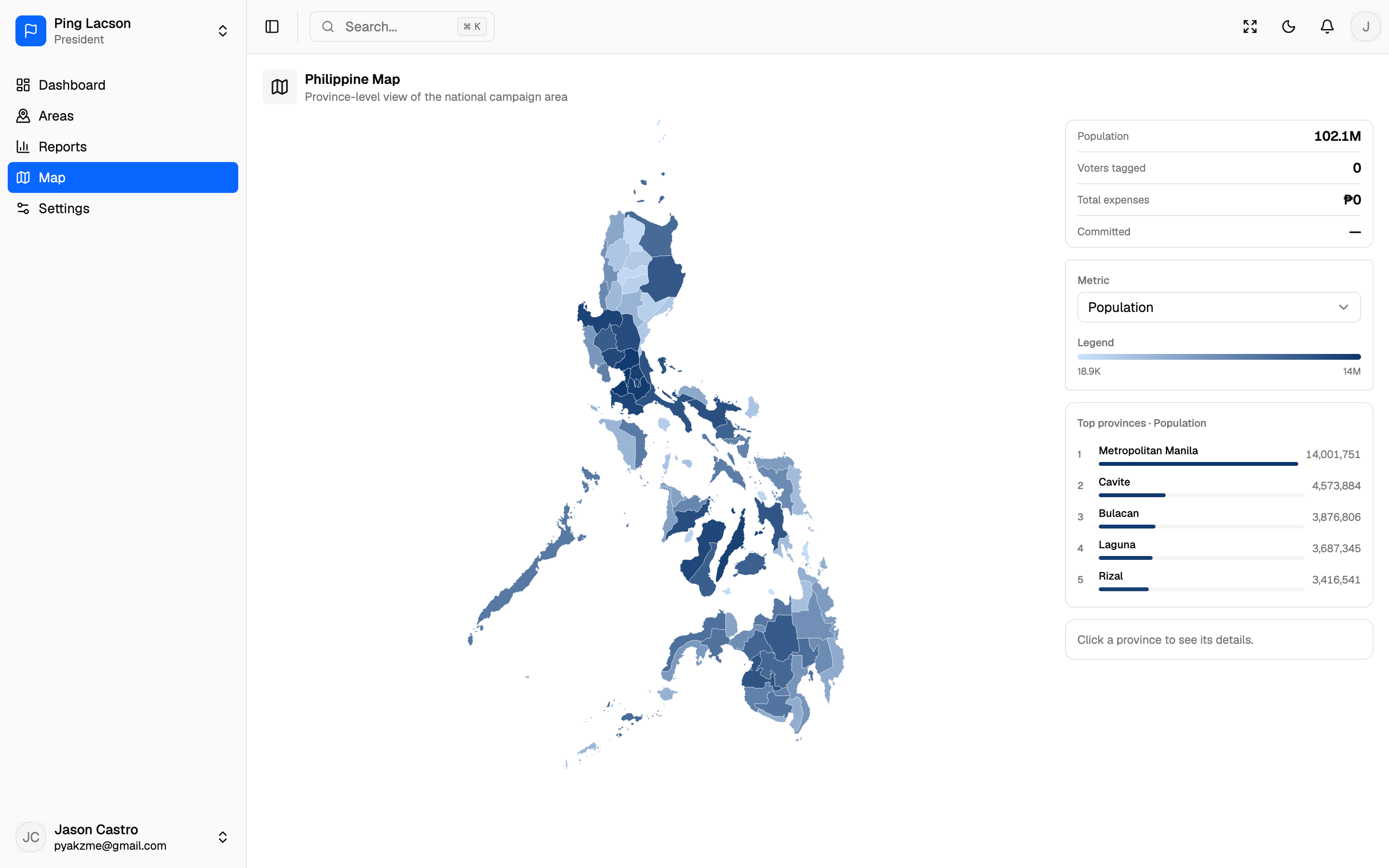Click the search magnifier icon
The image size is (1389, 868).
(328, 27)
